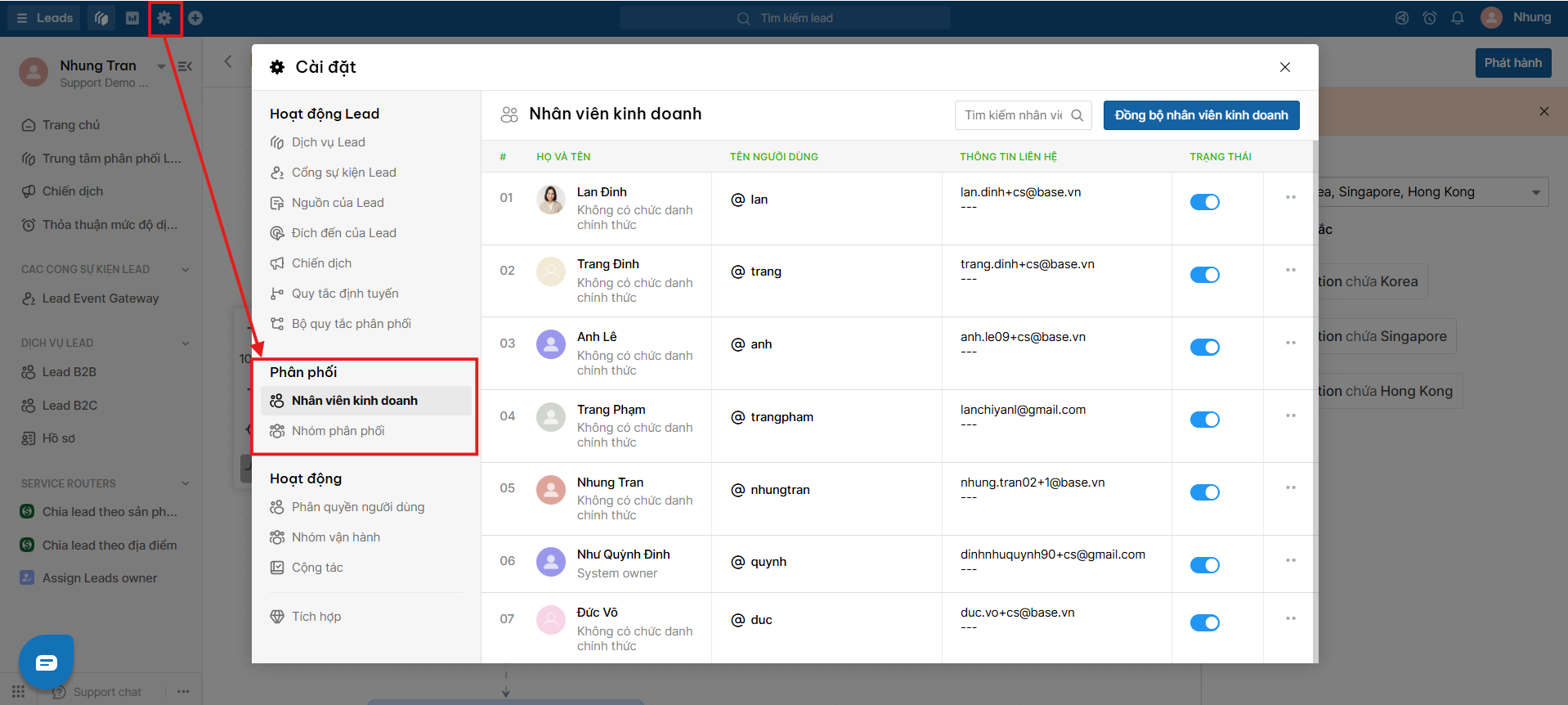
Task: Click the Tìm kiếm nhân viên field
Action: click(1014, 115)
